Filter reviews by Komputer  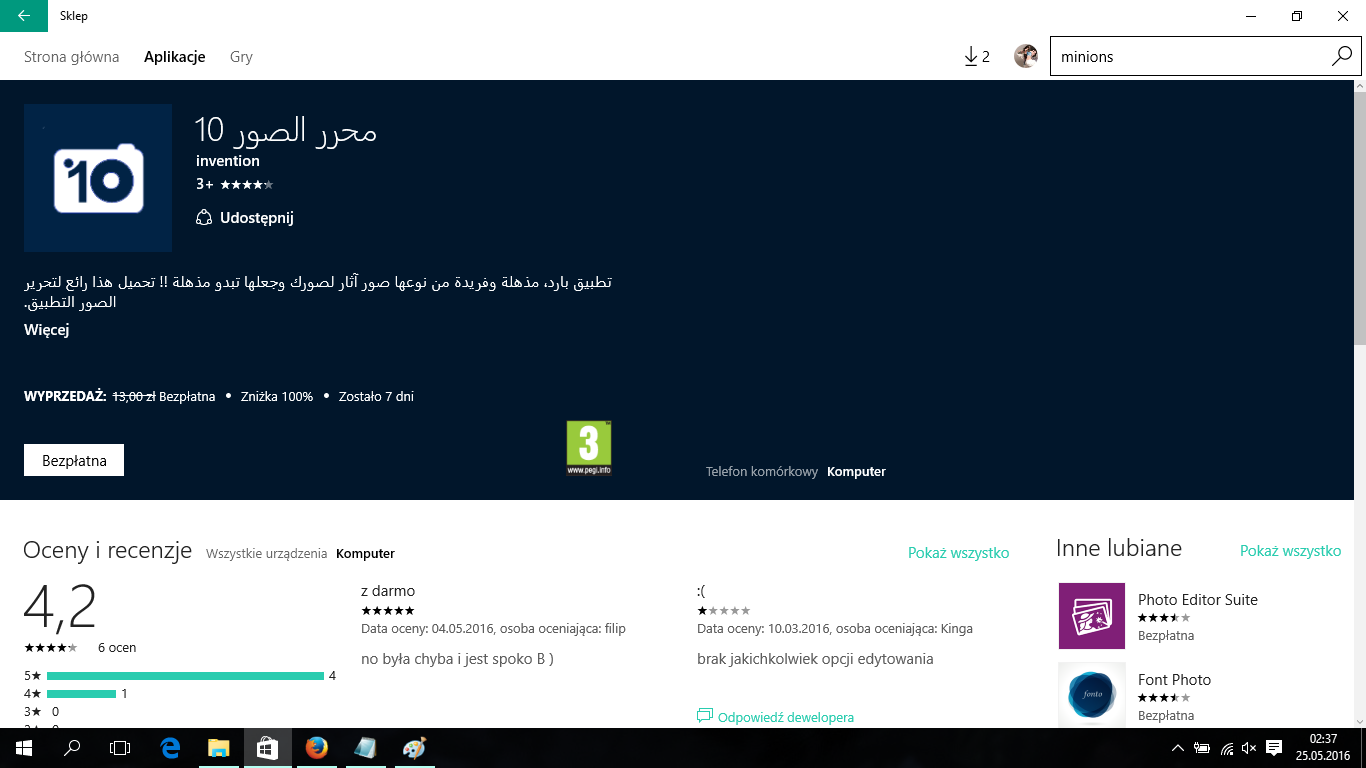[x=366, y=553]
